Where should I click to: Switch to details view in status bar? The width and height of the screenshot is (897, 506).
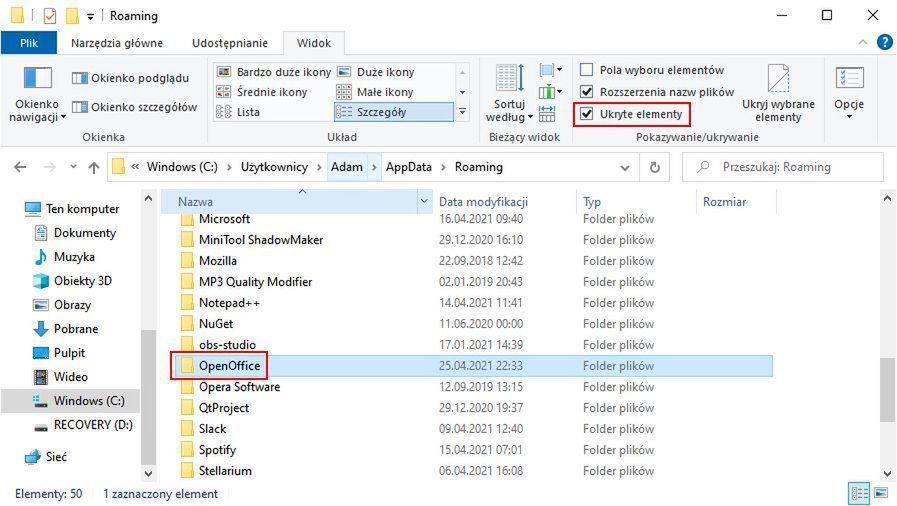[x=860, y=493]
